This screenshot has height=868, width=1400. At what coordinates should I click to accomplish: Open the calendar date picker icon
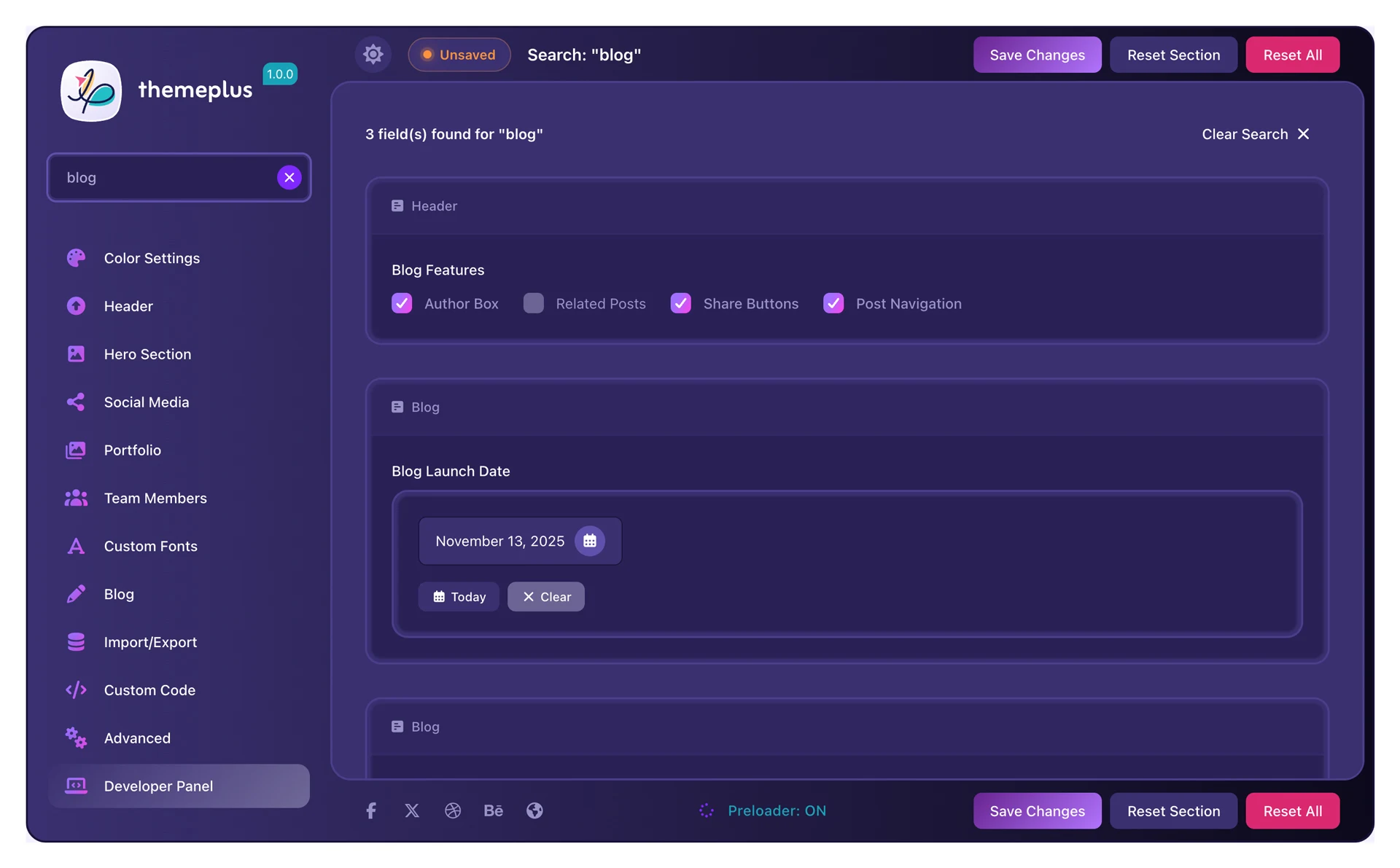(x=589, y=541)
